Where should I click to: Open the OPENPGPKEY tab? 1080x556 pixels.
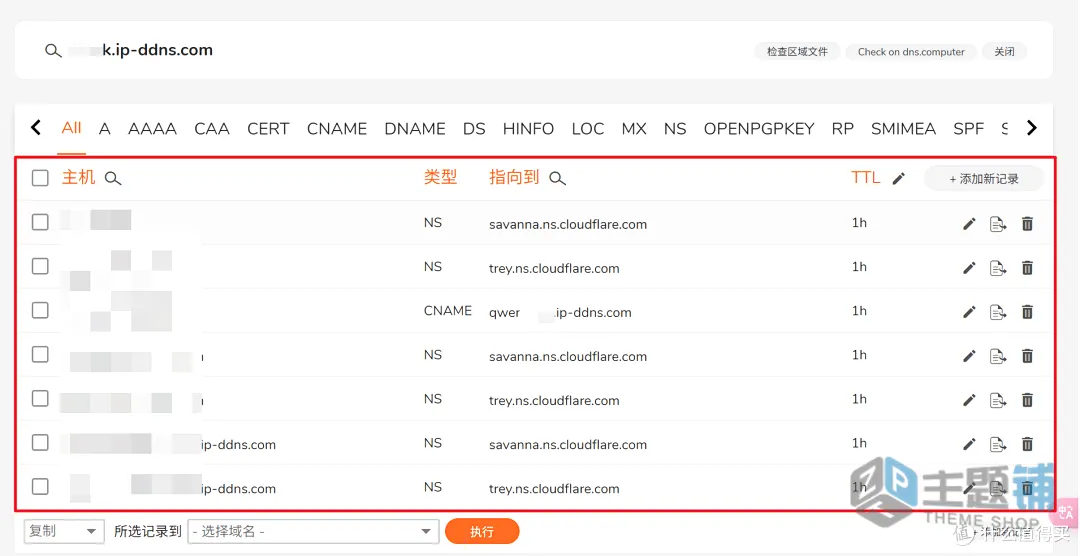(759, 129)
